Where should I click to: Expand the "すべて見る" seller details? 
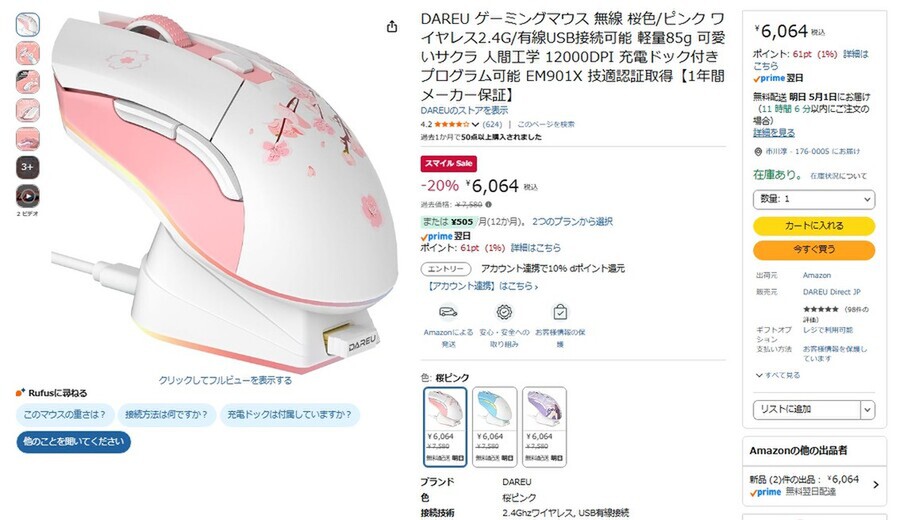[x=778, y=375]
